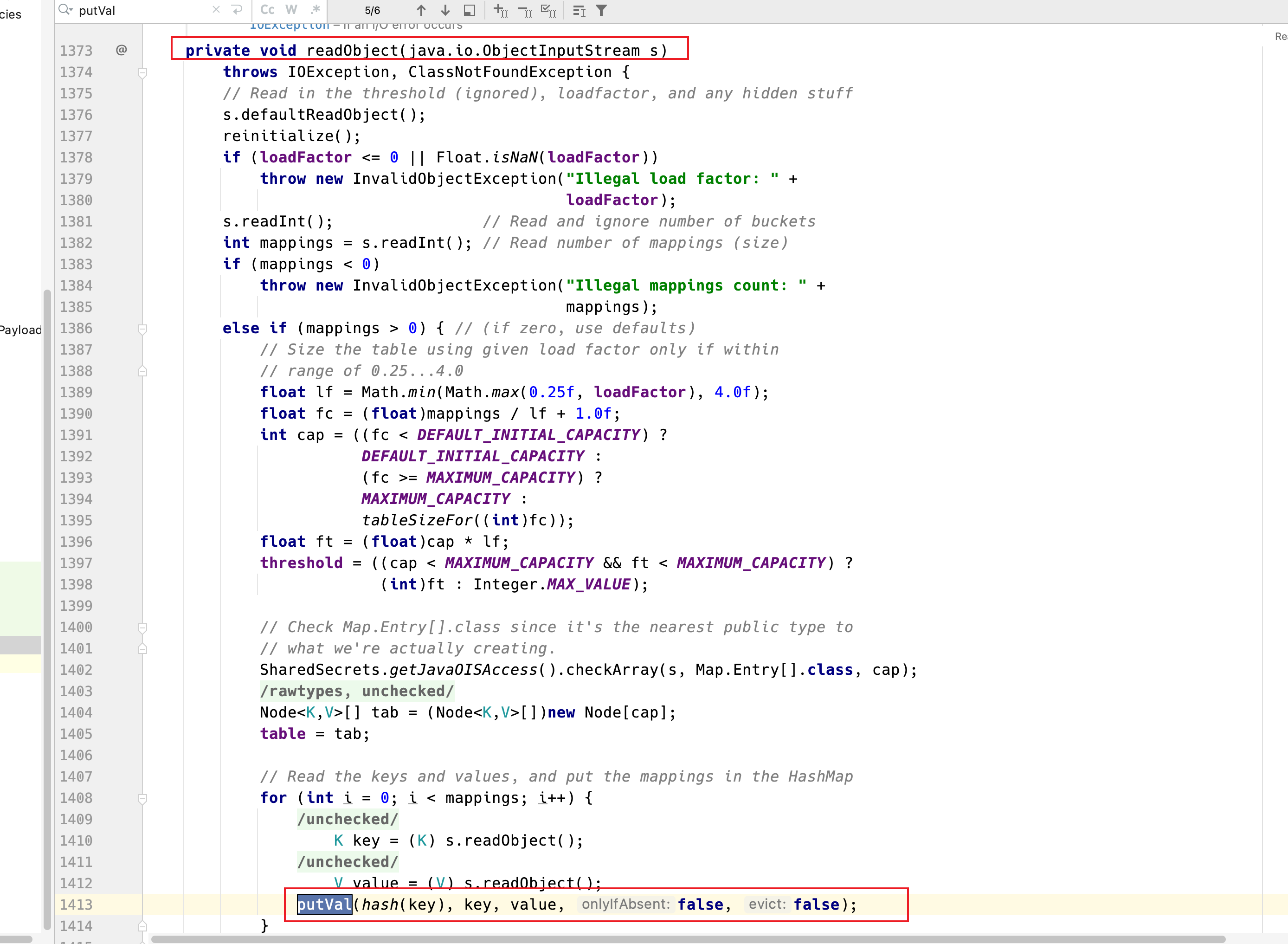Collapse the else-if block at line 1386
This screenshot has height=944, width=1288.
[143, 329]
